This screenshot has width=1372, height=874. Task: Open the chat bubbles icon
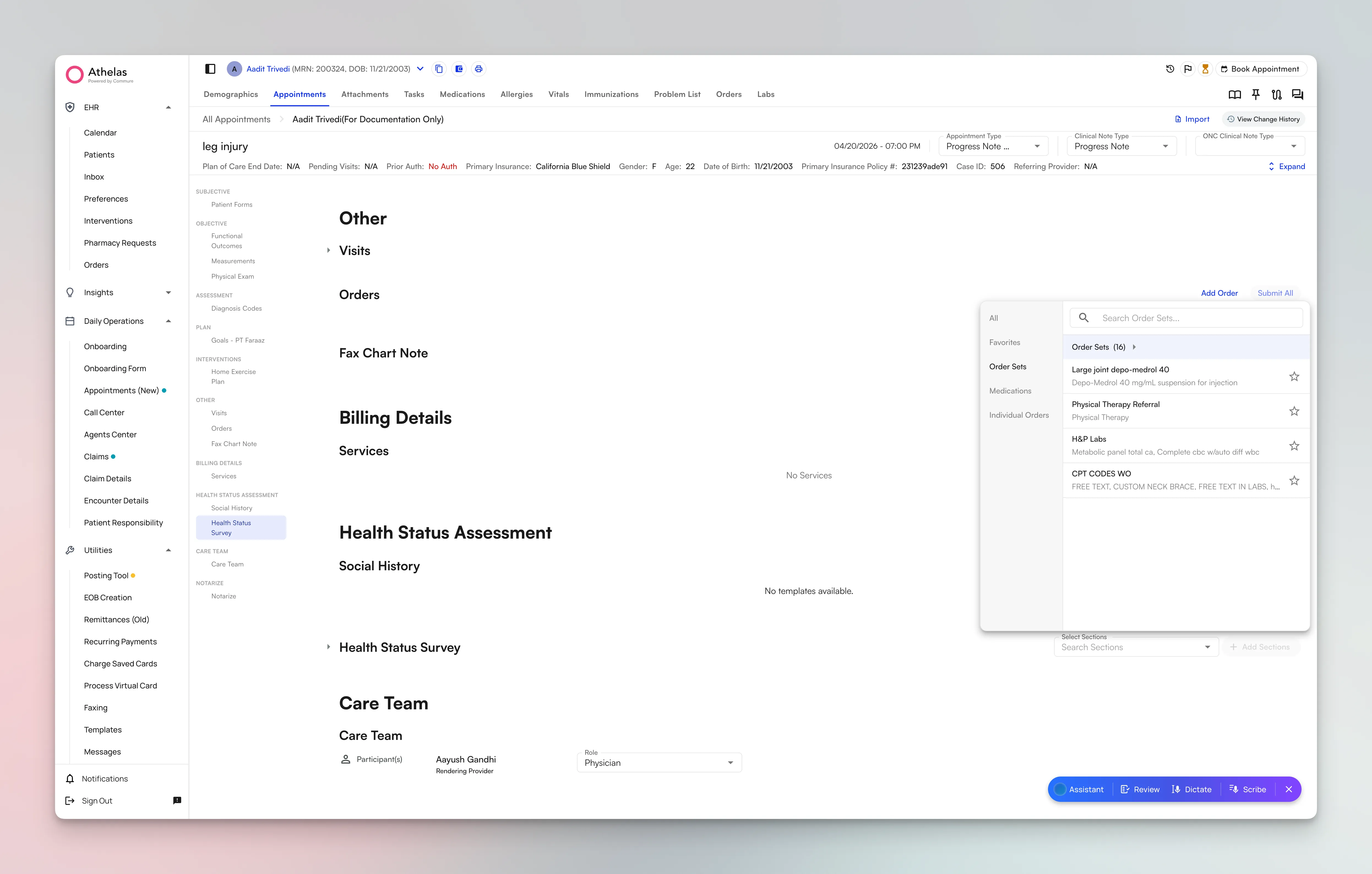tap(1297, 94)
